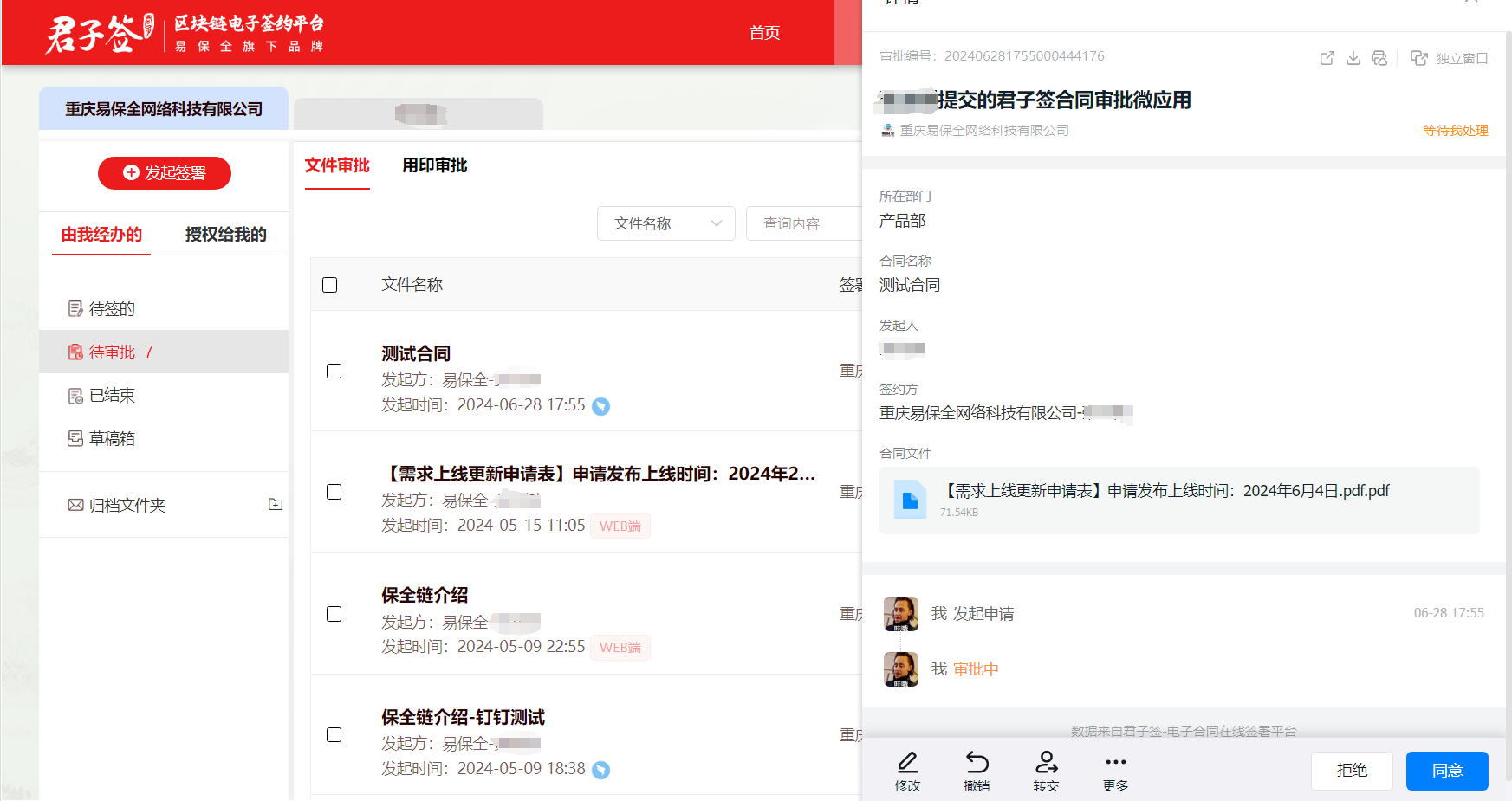Click the share/open external icon in detail panel
Image resolution: width=1512 pixels, height=801 pixels.
coord(1327,58)
